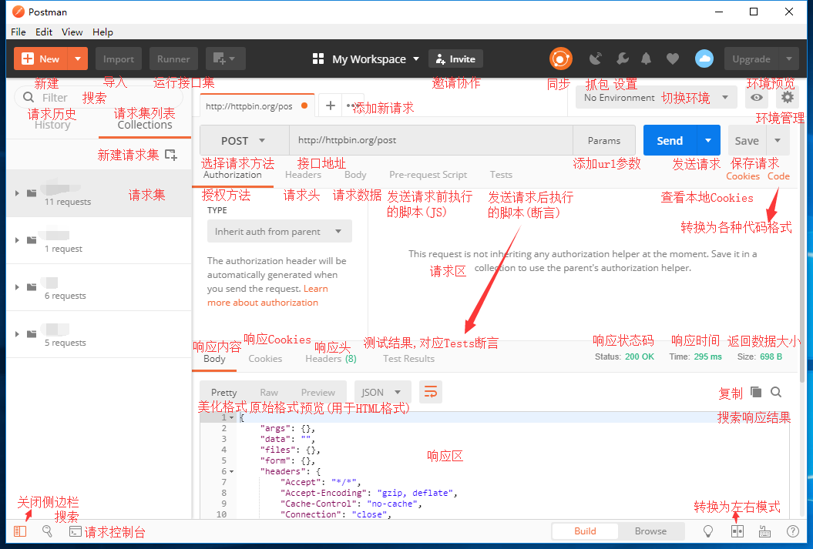
Task: Open the workspace grid icon
Action: tap(318, 59)
